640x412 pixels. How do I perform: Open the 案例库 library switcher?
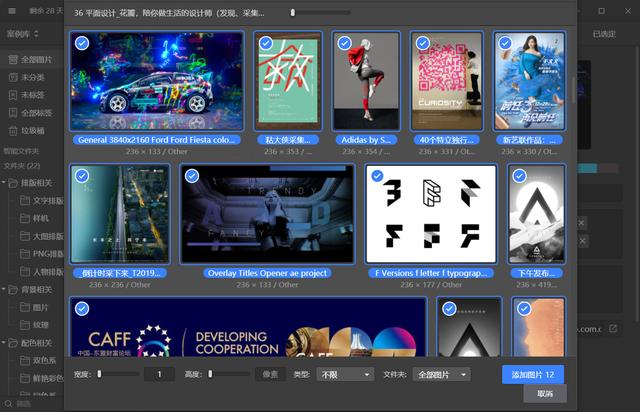[22, 34]
